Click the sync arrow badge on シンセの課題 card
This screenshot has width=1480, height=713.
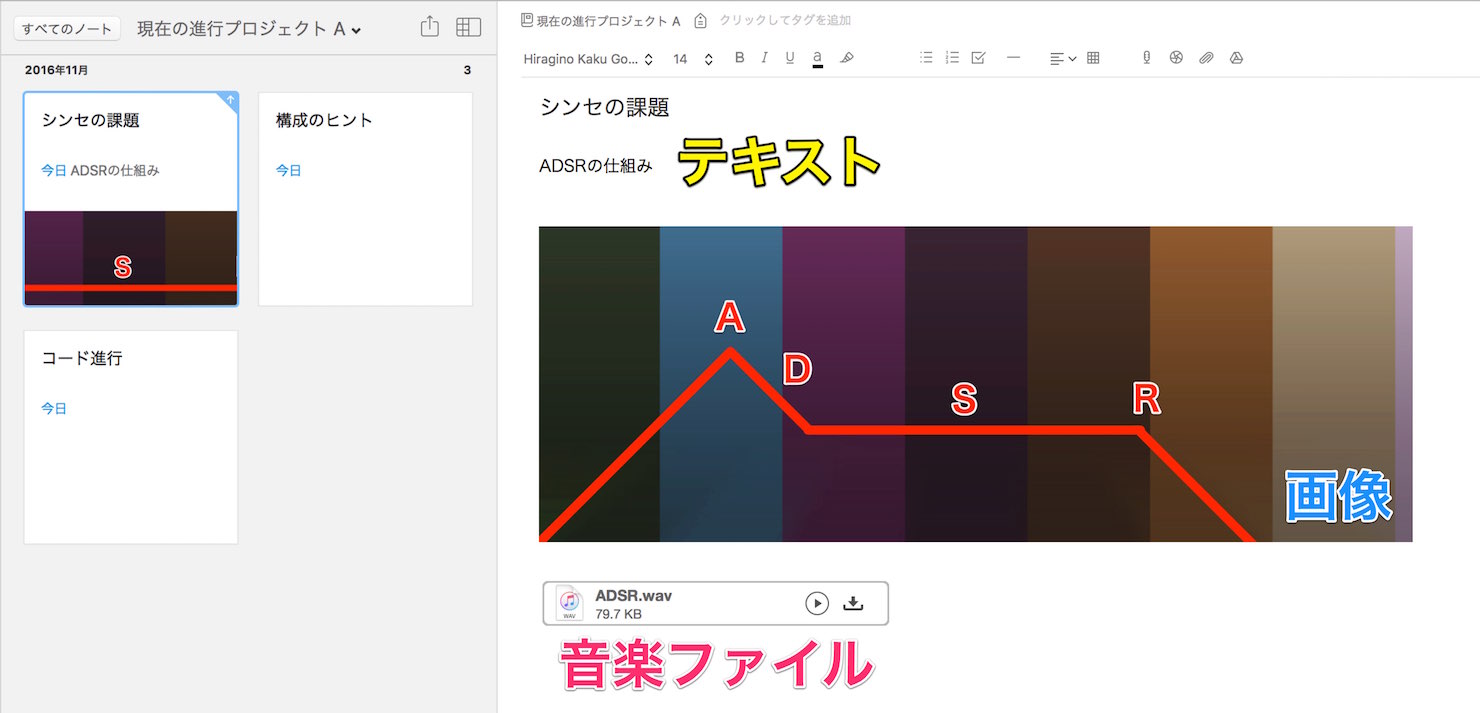click(x=230, y=100)
